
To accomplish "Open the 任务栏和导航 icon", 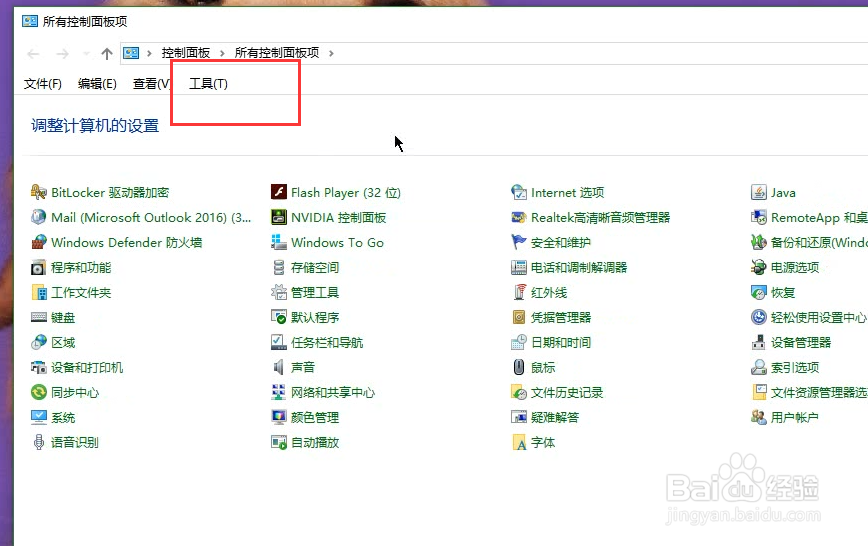I will [x=278, y=342].
